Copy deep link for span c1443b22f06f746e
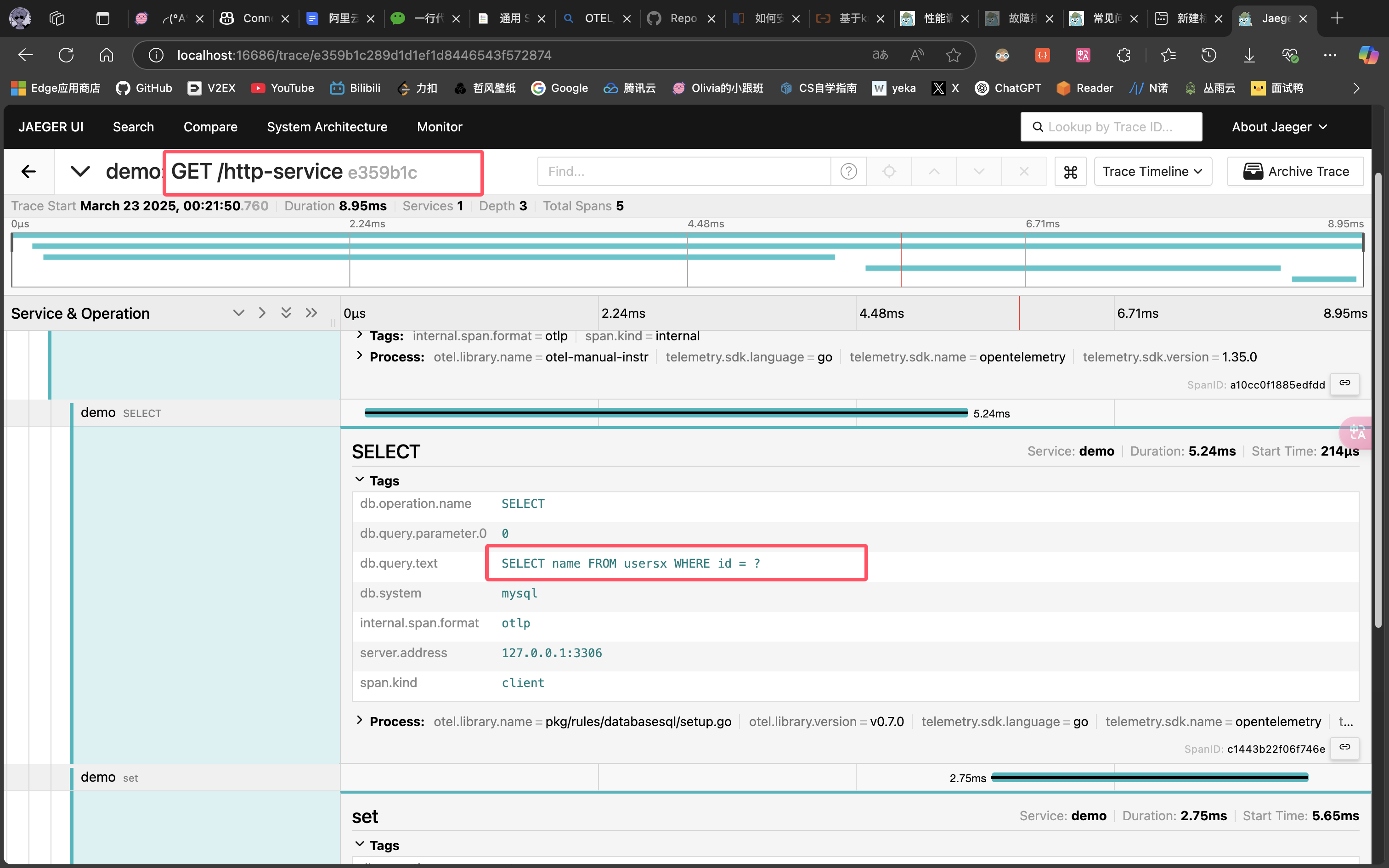This screenshot has height=868, width=1389. tap(1345, 748)
